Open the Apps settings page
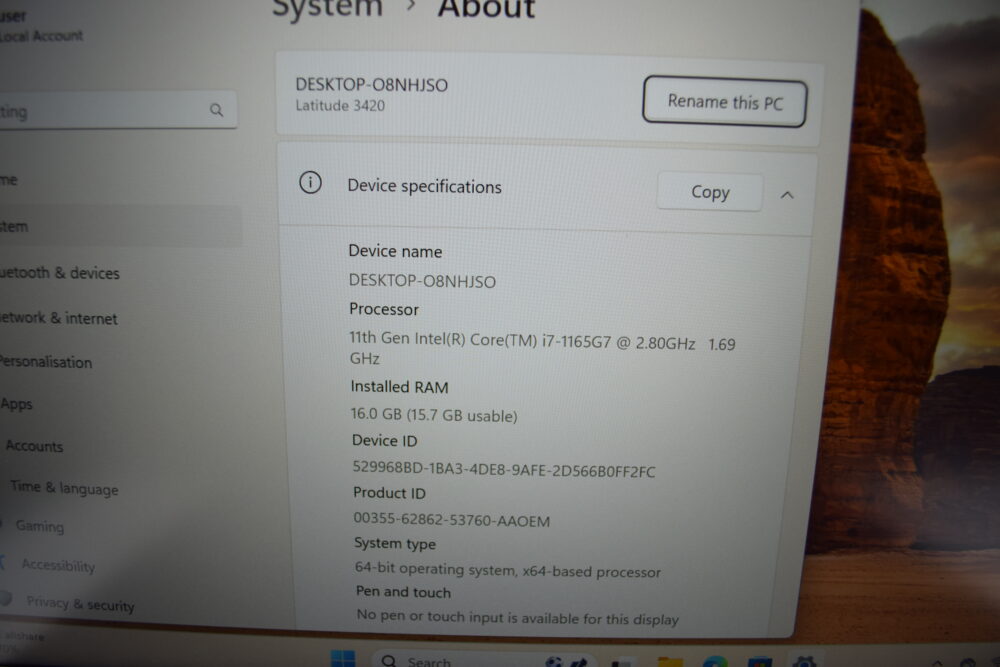Image resolution: width=1000 pixels, height=667 pixels. pos(17,404)
